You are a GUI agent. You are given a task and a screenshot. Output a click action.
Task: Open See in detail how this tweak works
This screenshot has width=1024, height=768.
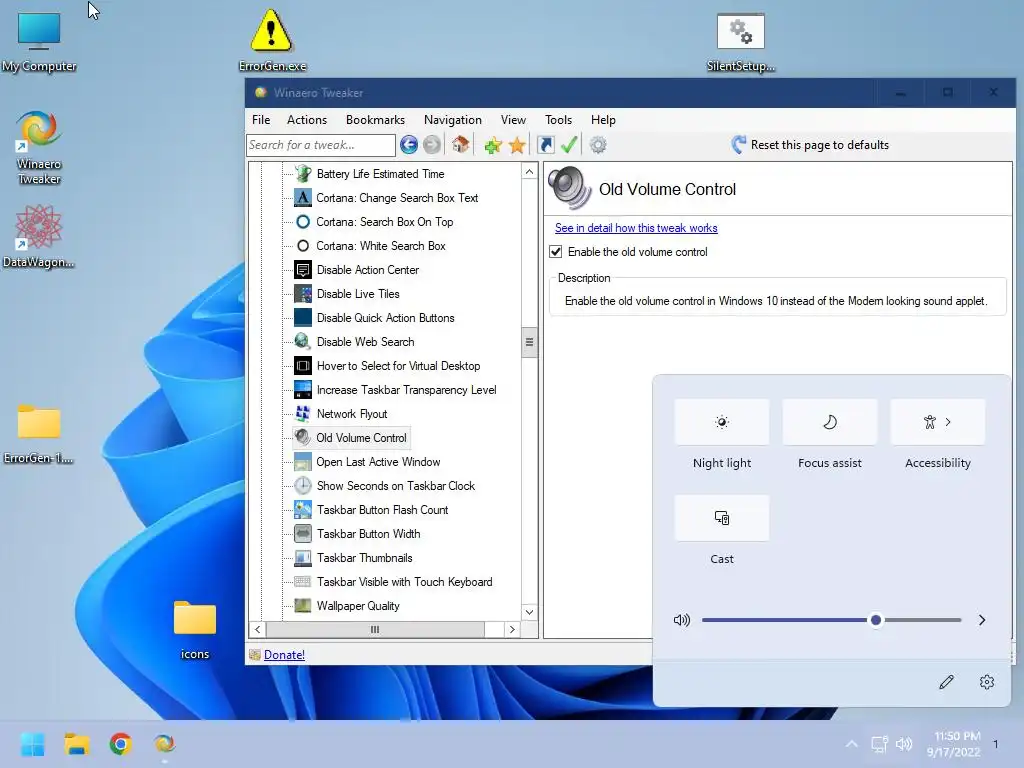(x=636, y=228)
